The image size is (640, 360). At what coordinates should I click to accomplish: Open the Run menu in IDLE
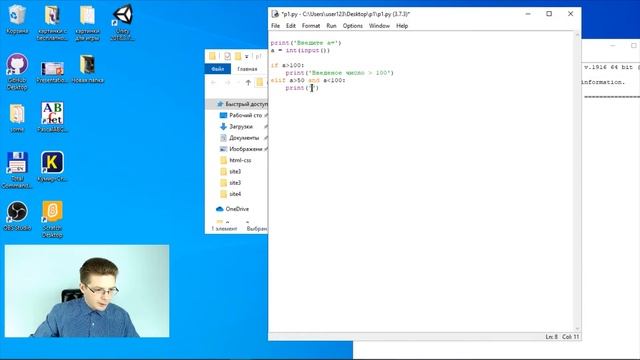pyautogui.click(x=331, y=26)
